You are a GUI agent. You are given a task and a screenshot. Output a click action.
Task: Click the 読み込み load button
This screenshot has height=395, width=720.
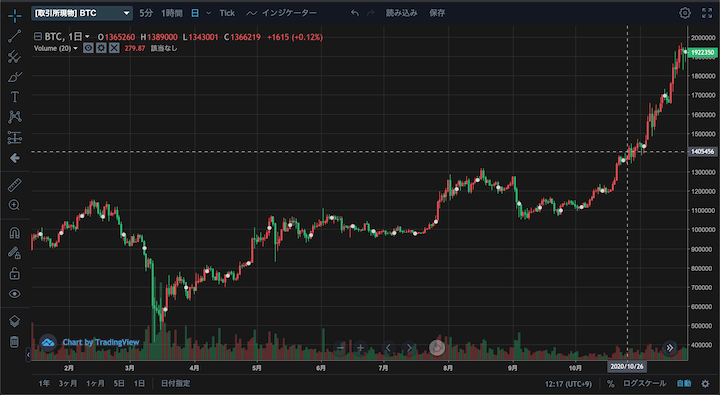[x=401, y=13]
